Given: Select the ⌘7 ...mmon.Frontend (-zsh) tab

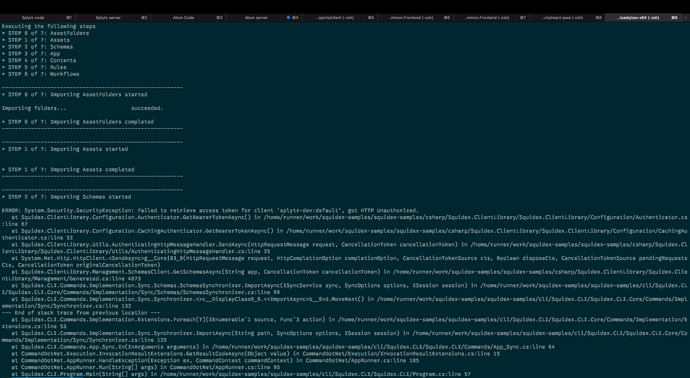Looking at the screenshot, I should (491, 18).
